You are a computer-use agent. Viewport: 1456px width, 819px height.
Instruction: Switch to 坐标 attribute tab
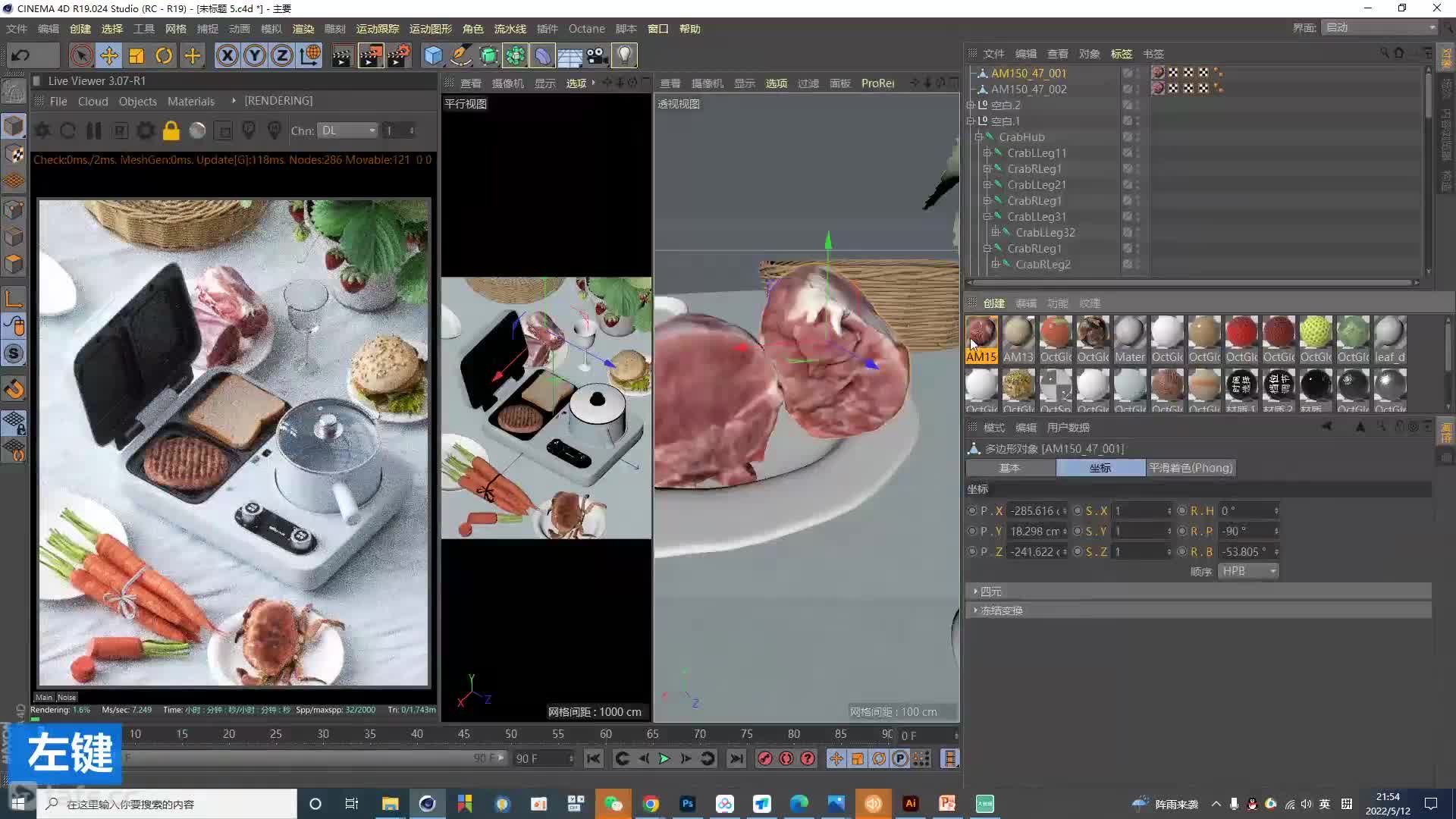coord(1100,468)
